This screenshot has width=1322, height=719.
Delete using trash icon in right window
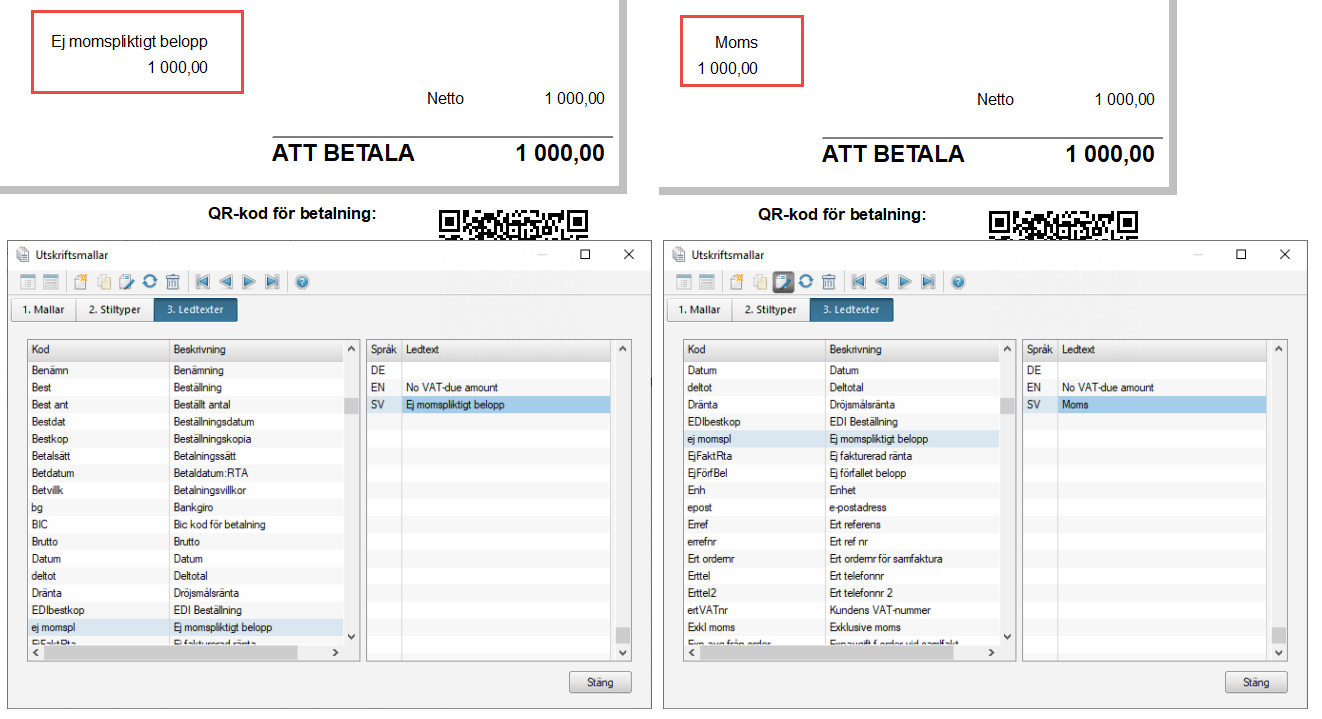pos(828,282)
